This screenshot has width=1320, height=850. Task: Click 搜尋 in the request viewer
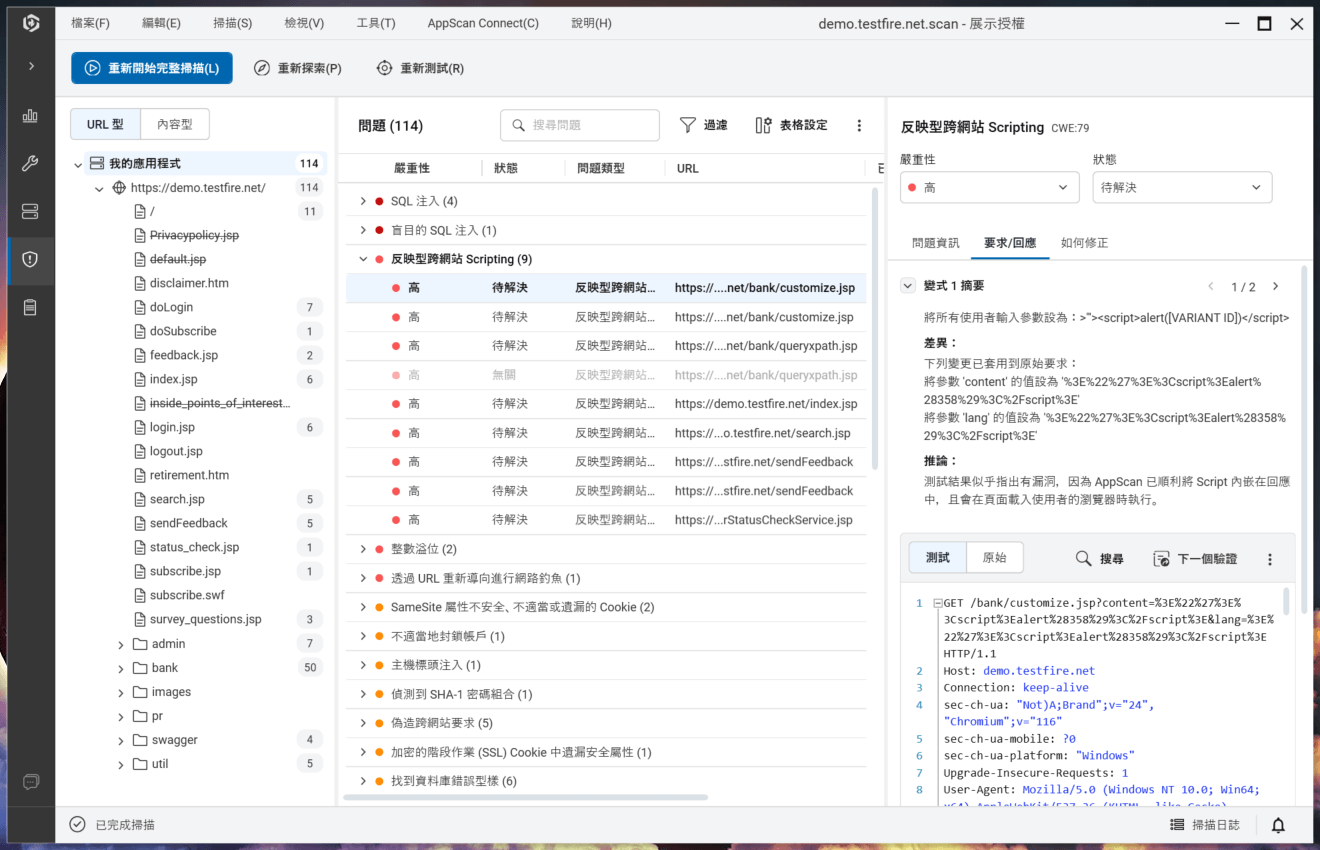(1099, 559)
